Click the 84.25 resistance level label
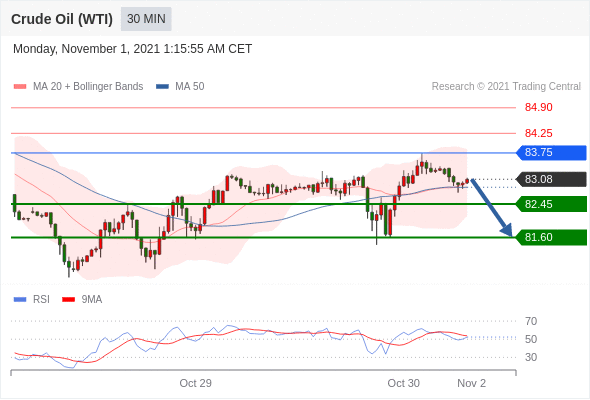Image resolution: width=590 pixels, height=400 pixels. point(538,133)
